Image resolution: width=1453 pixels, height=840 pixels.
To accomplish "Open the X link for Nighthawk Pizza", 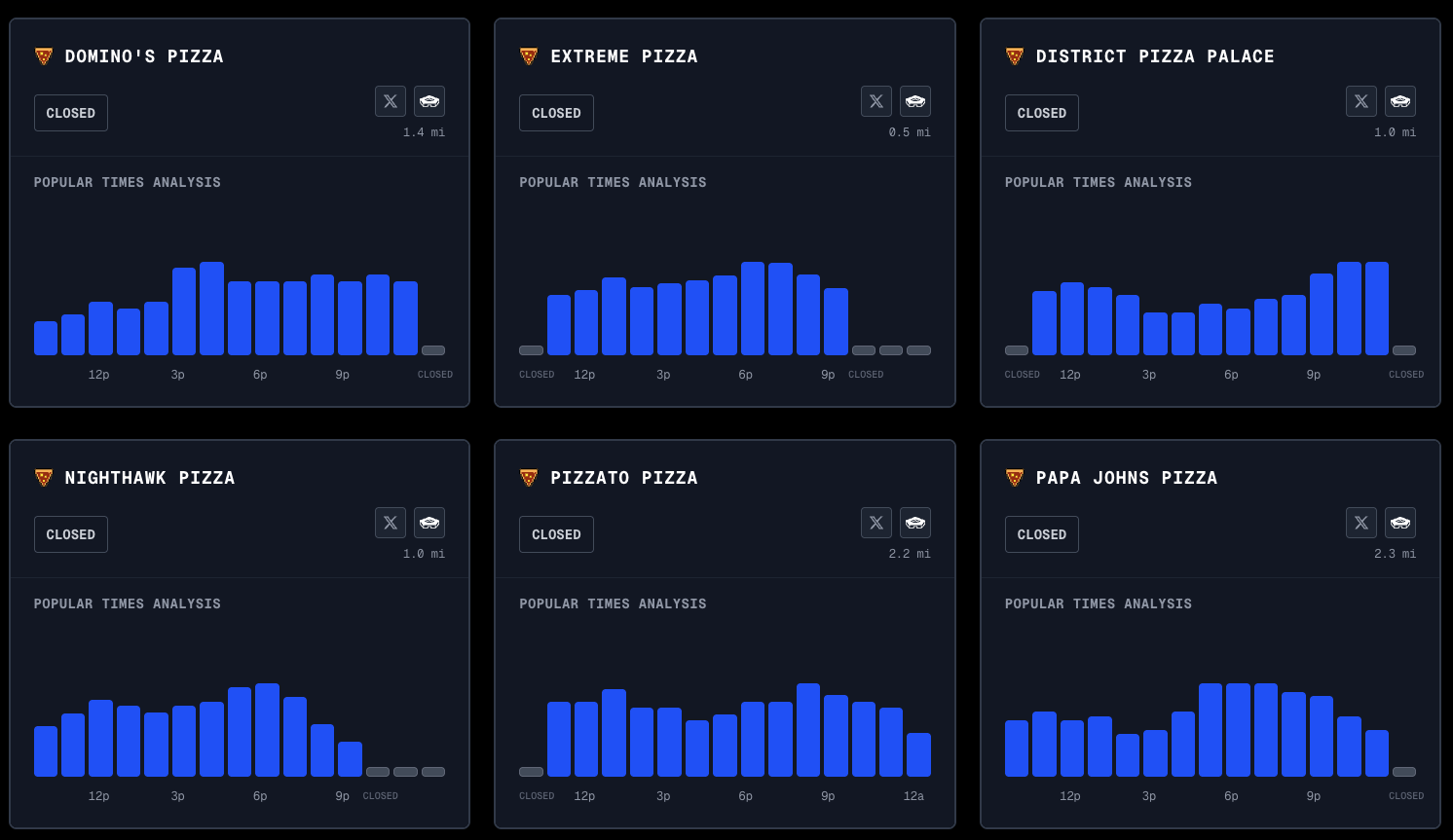I will coord(391,523).
